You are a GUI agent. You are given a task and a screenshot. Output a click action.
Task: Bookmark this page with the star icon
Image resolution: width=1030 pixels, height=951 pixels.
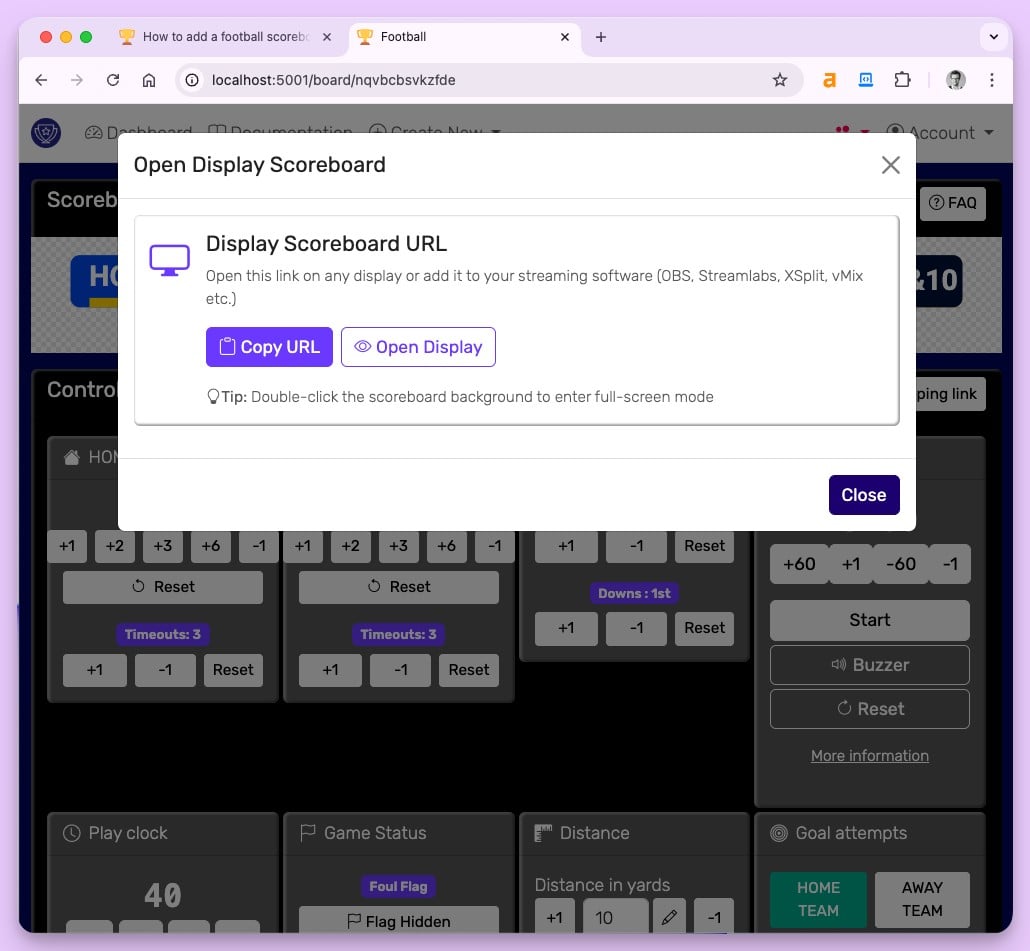[780, 80]
